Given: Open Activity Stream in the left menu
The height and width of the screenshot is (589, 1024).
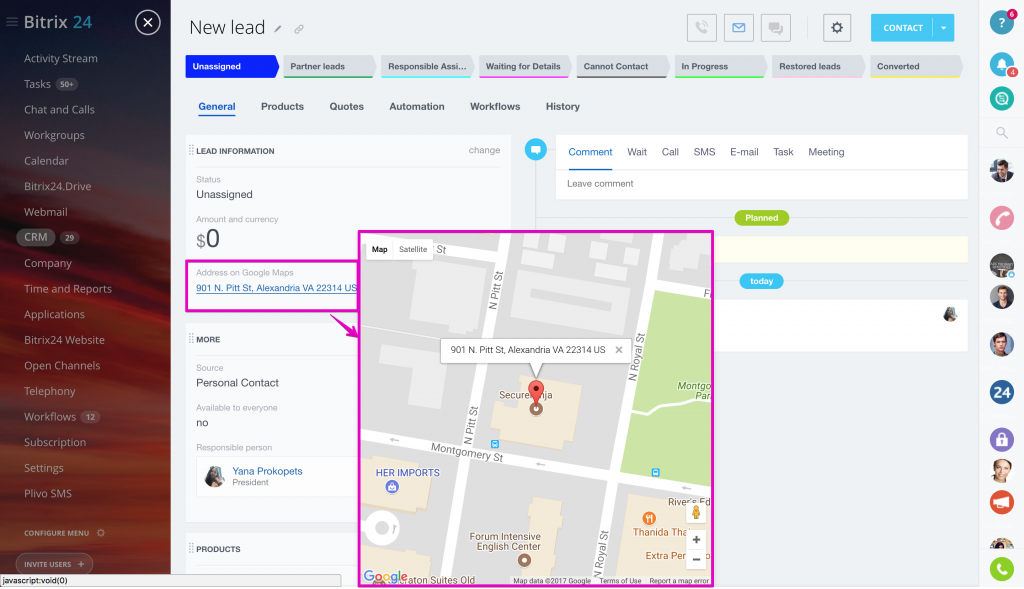Looking at the screenshot, I should (61, 58).
